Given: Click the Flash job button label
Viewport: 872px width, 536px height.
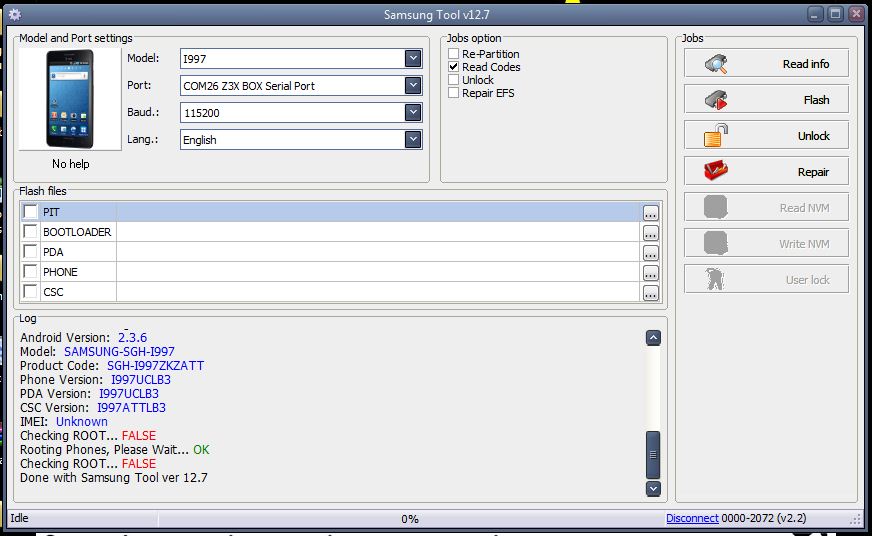Looking at the screenshot, I should 816,100.
